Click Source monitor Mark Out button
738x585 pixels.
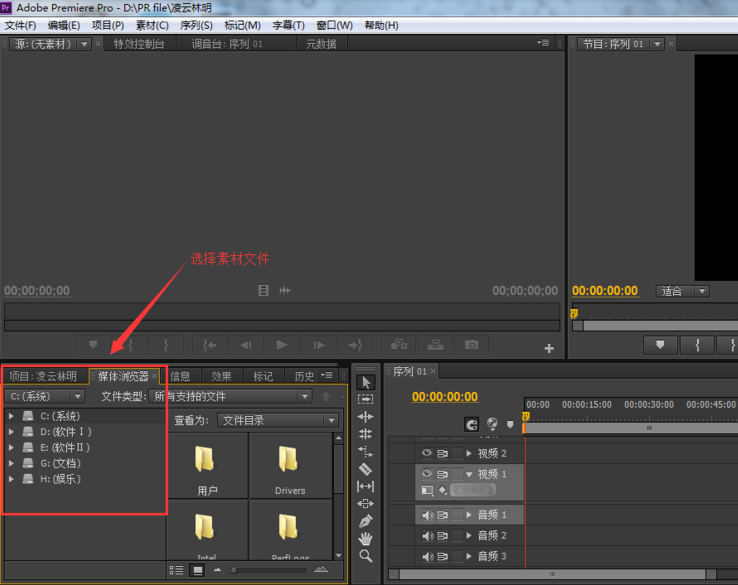point(166,345)
